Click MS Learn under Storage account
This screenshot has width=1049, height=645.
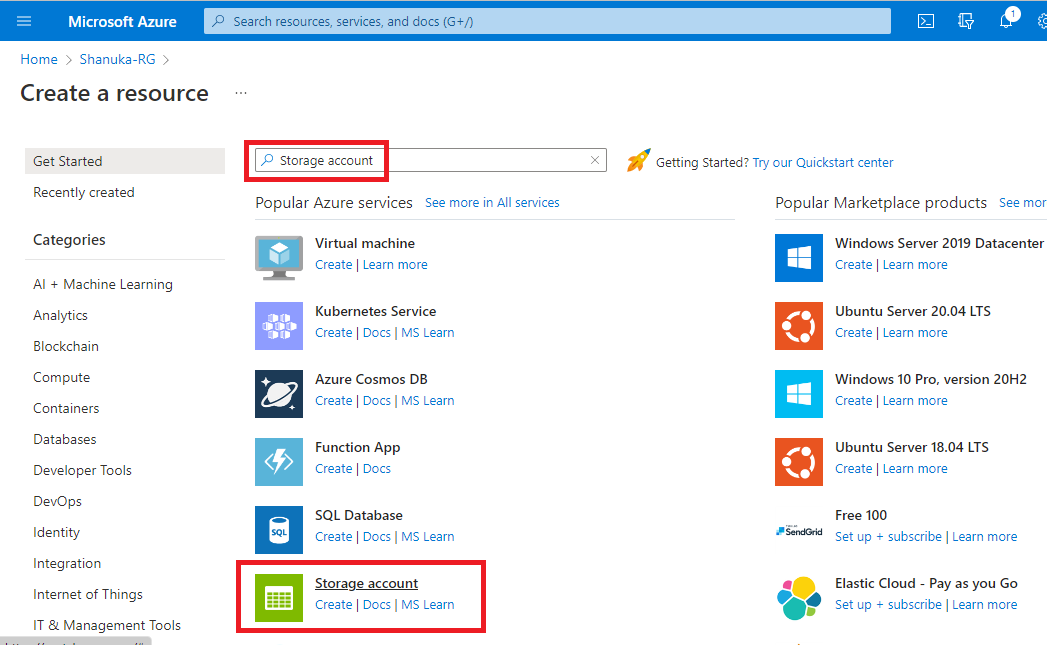tap(427, 605)
